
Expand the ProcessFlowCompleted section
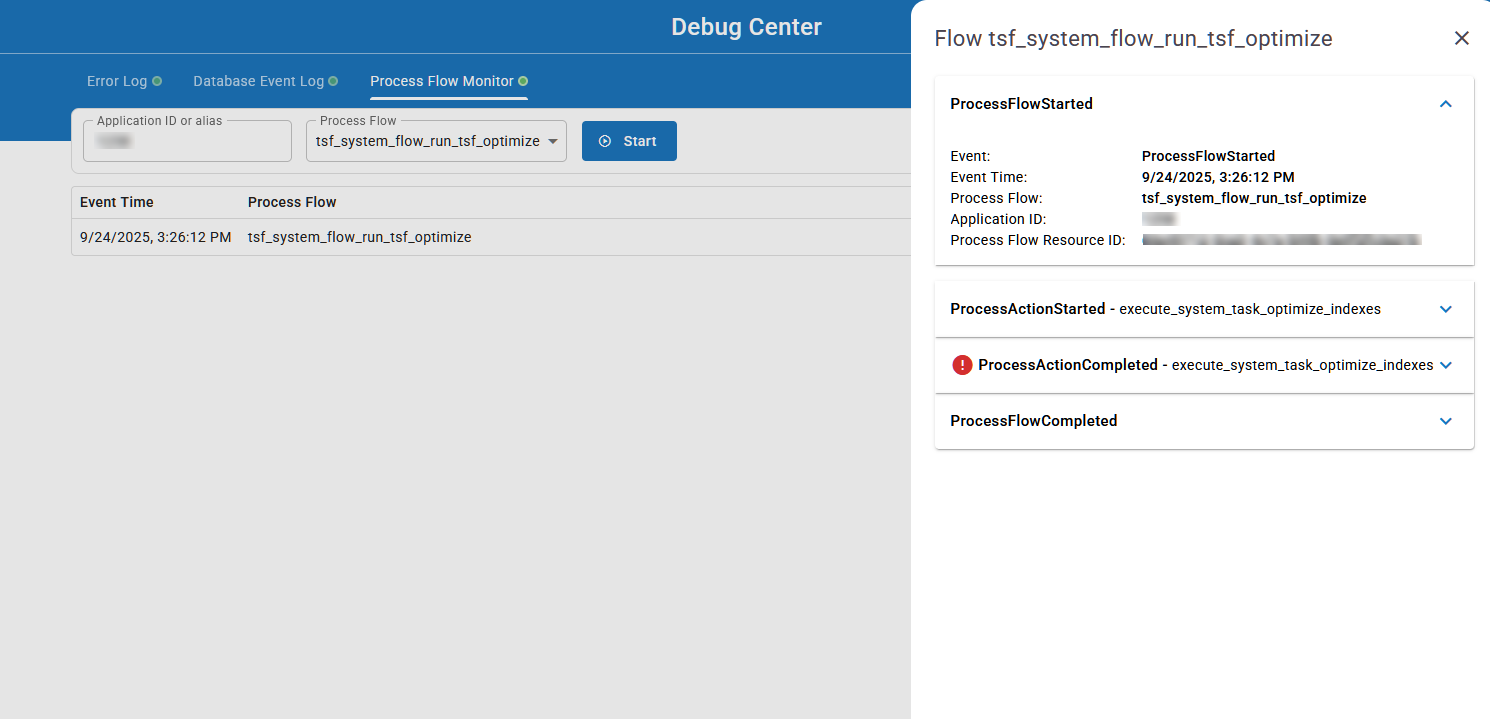pyautogui.click(x=1445, y=421)
